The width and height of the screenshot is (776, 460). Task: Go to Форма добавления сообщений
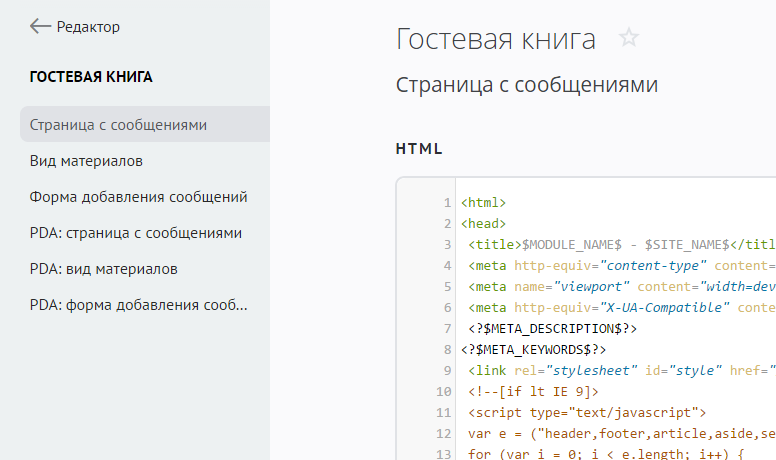tap(138, 197)
